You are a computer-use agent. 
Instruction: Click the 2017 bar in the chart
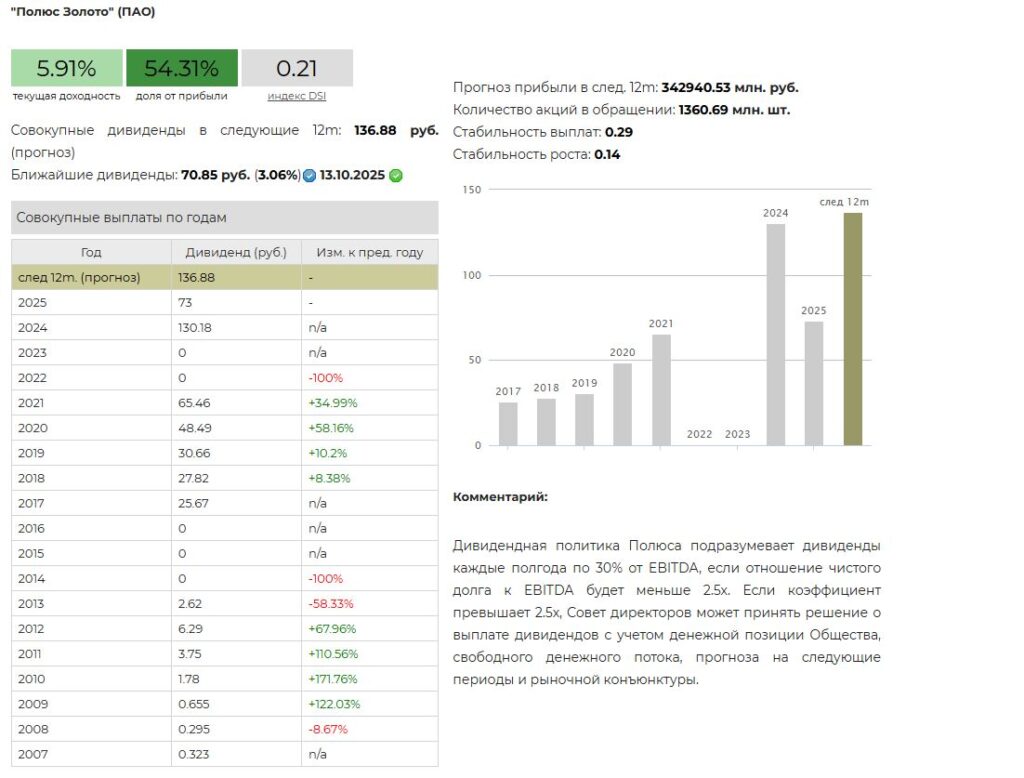point(508,423)
